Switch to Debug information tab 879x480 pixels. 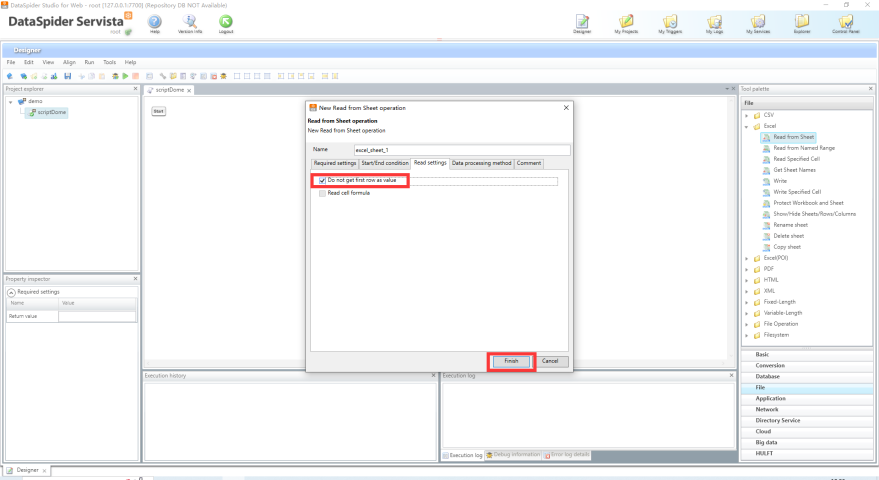click(x=513, y=455)
